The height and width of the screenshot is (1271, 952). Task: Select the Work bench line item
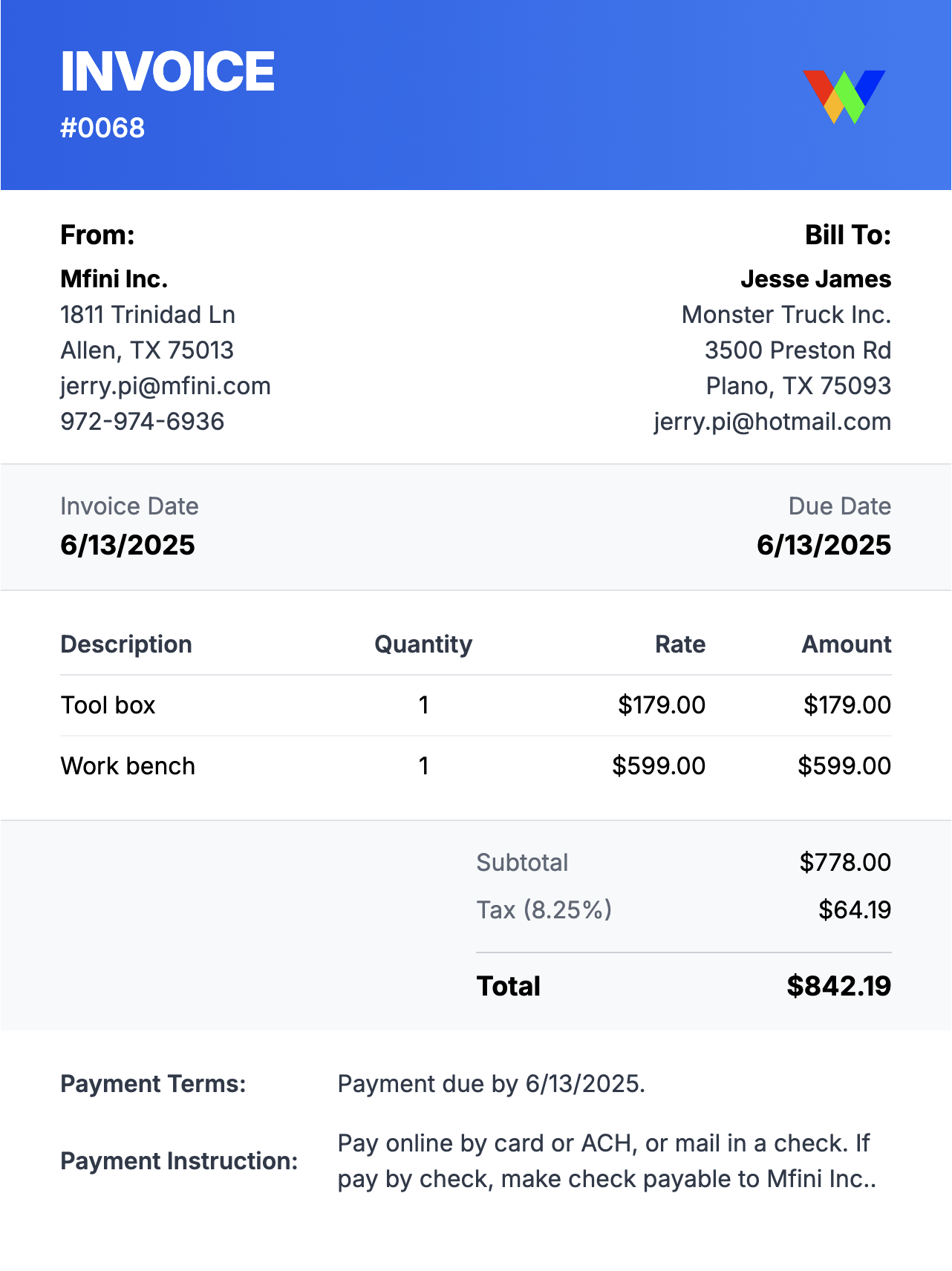128,766
